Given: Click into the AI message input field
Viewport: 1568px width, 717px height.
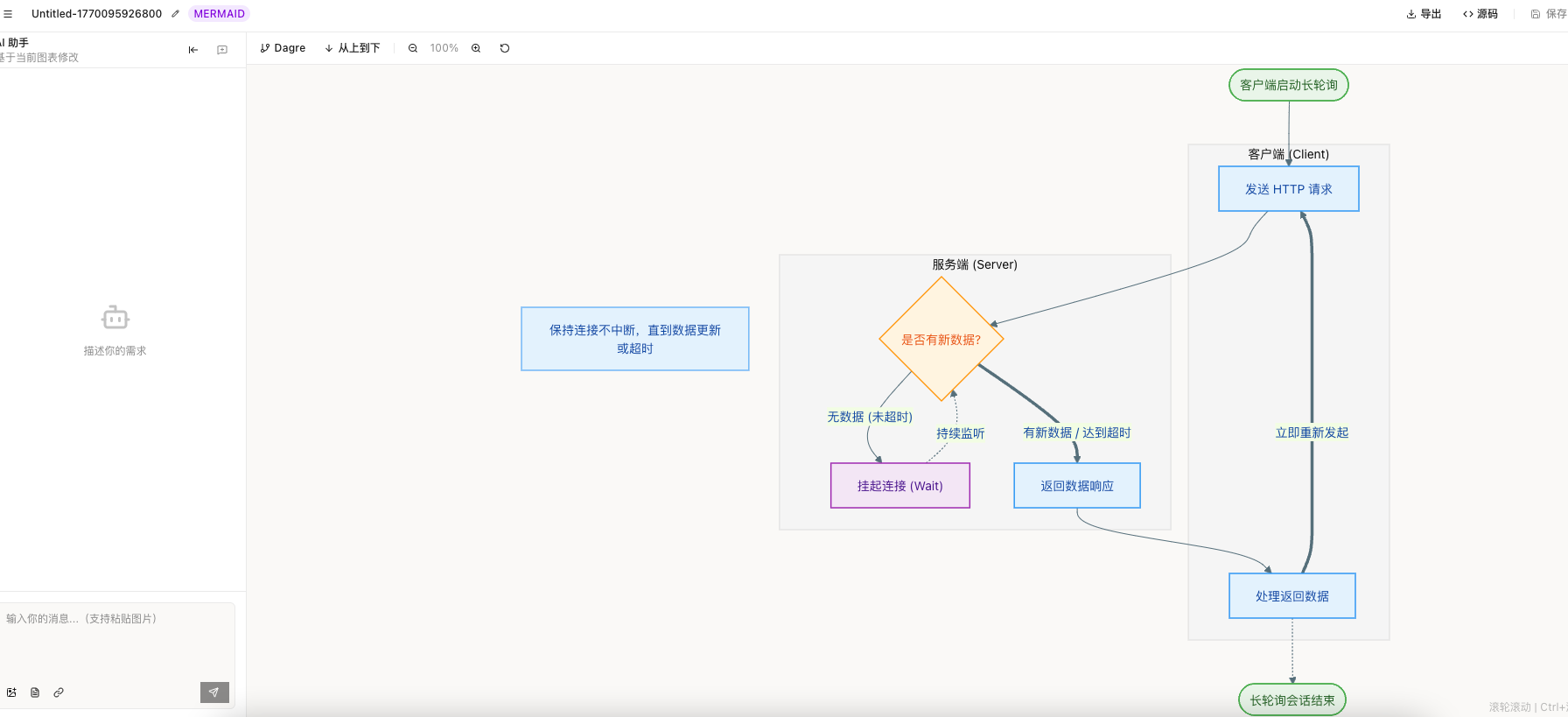Looking at the screenshot, I should [117, 639].
